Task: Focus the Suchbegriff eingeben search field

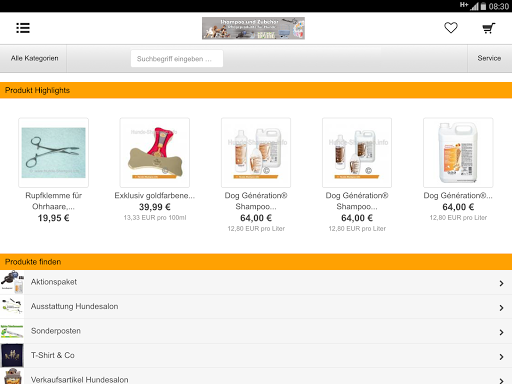Action: coord(177,59)
